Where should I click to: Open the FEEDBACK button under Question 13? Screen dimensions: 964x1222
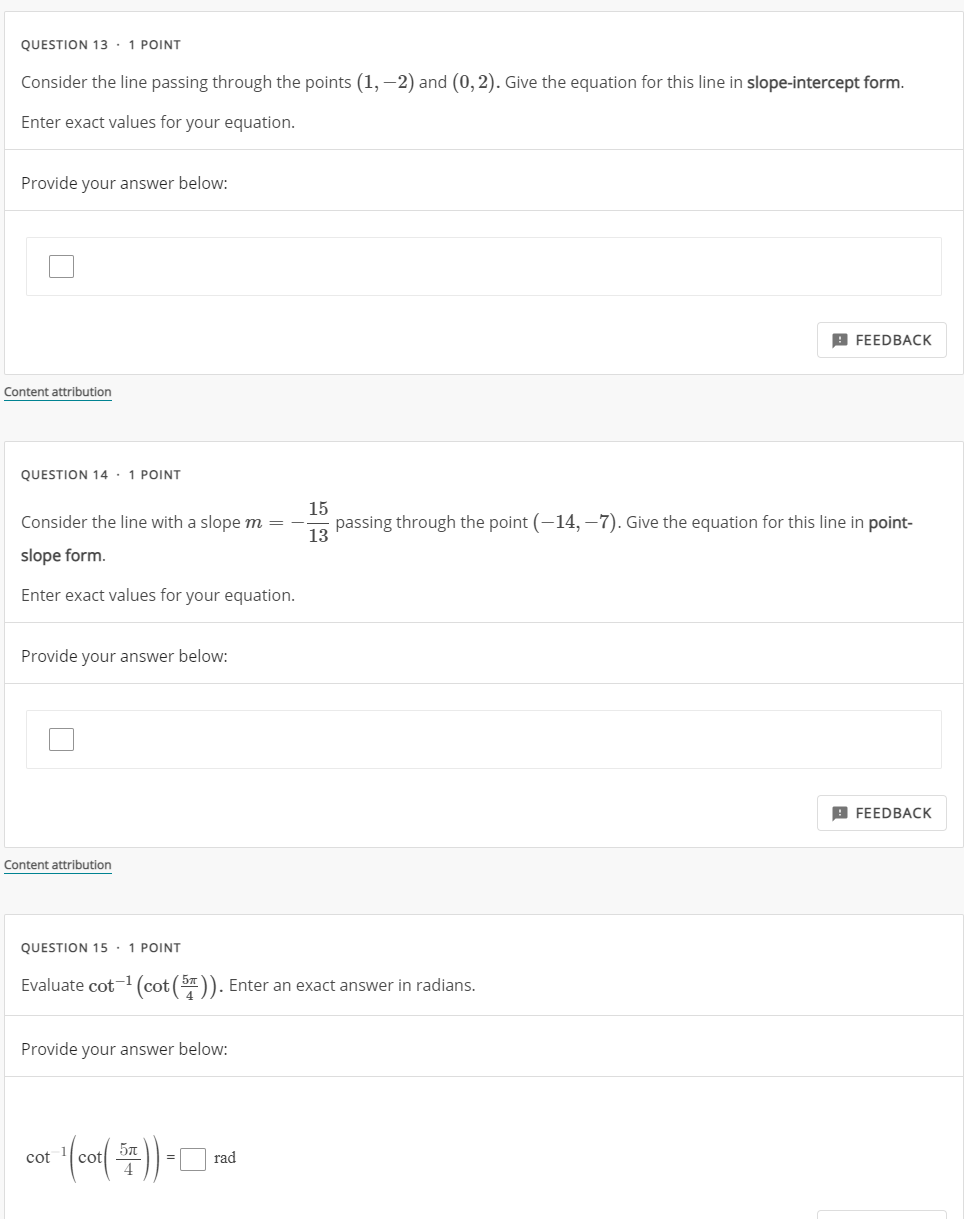(882, 340)
